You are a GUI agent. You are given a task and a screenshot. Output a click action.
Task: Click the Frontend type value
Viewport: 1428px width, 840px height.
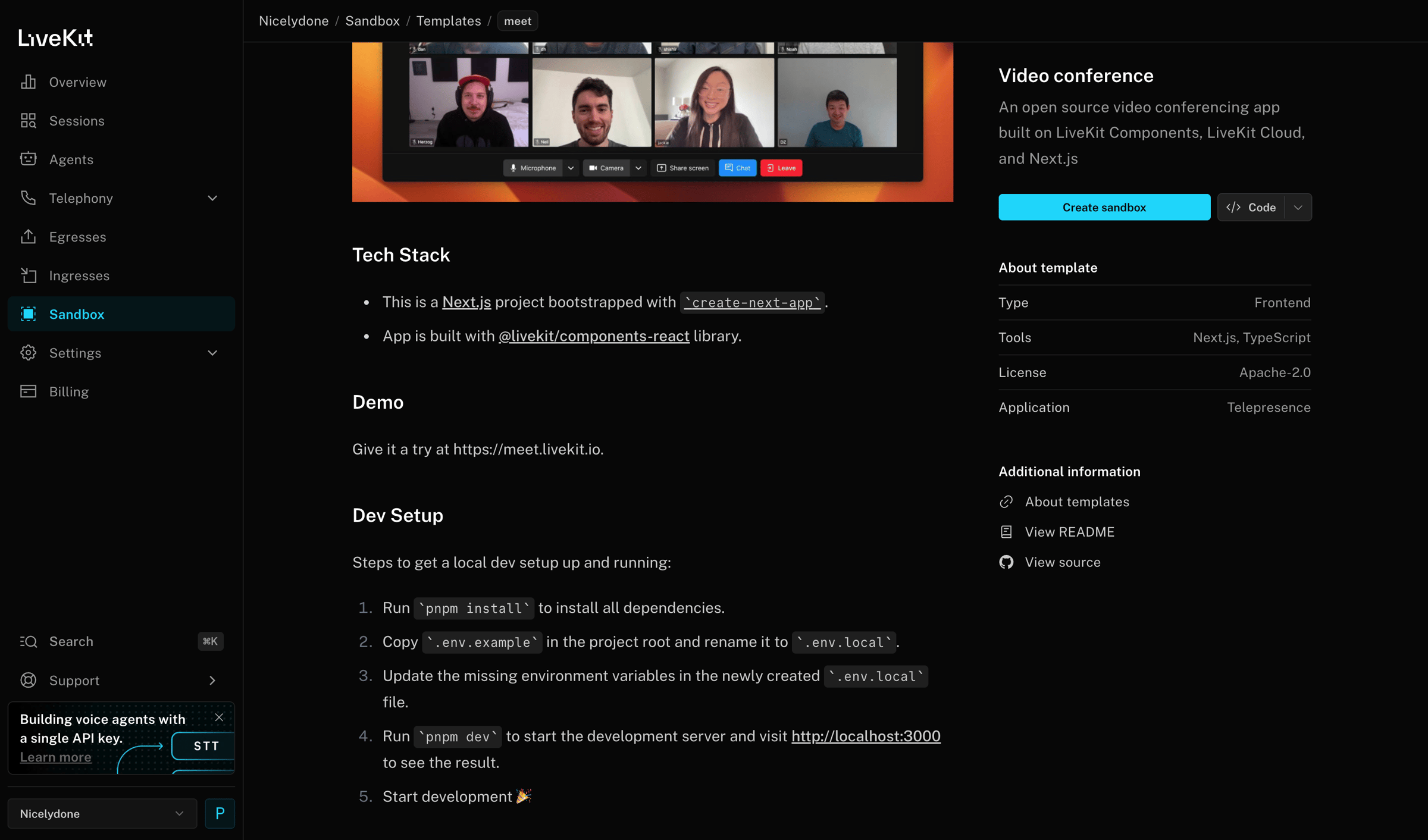(1282, 303)
